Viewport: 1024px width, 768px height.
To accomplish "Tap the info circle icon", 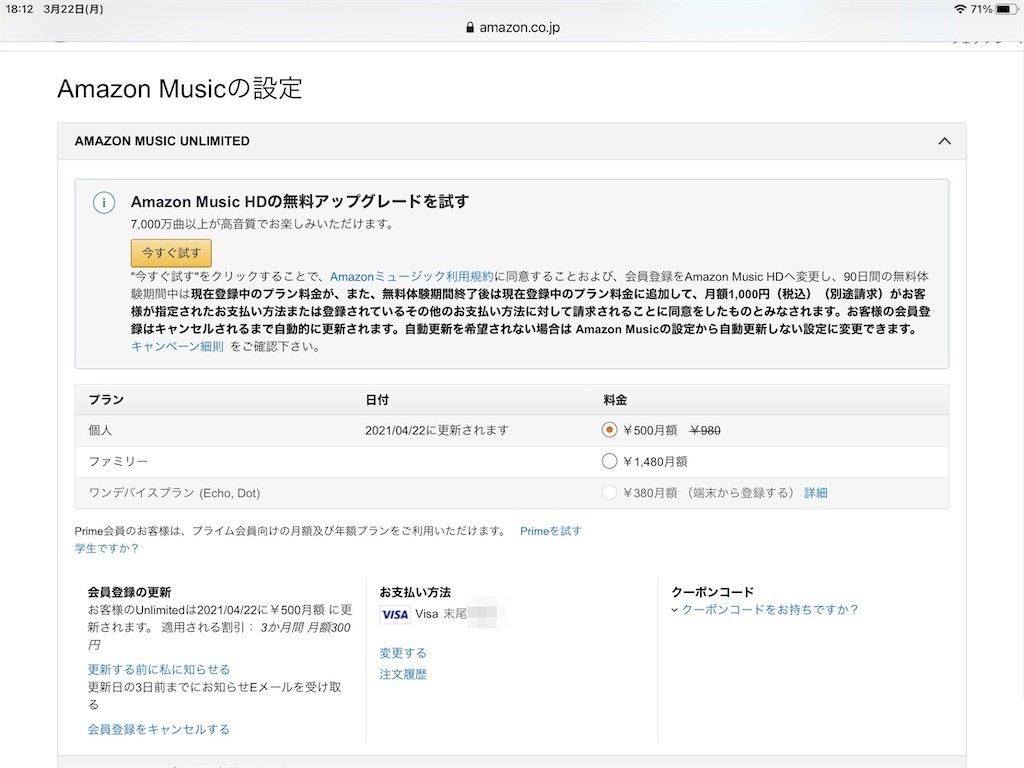I will coord(104,202).
